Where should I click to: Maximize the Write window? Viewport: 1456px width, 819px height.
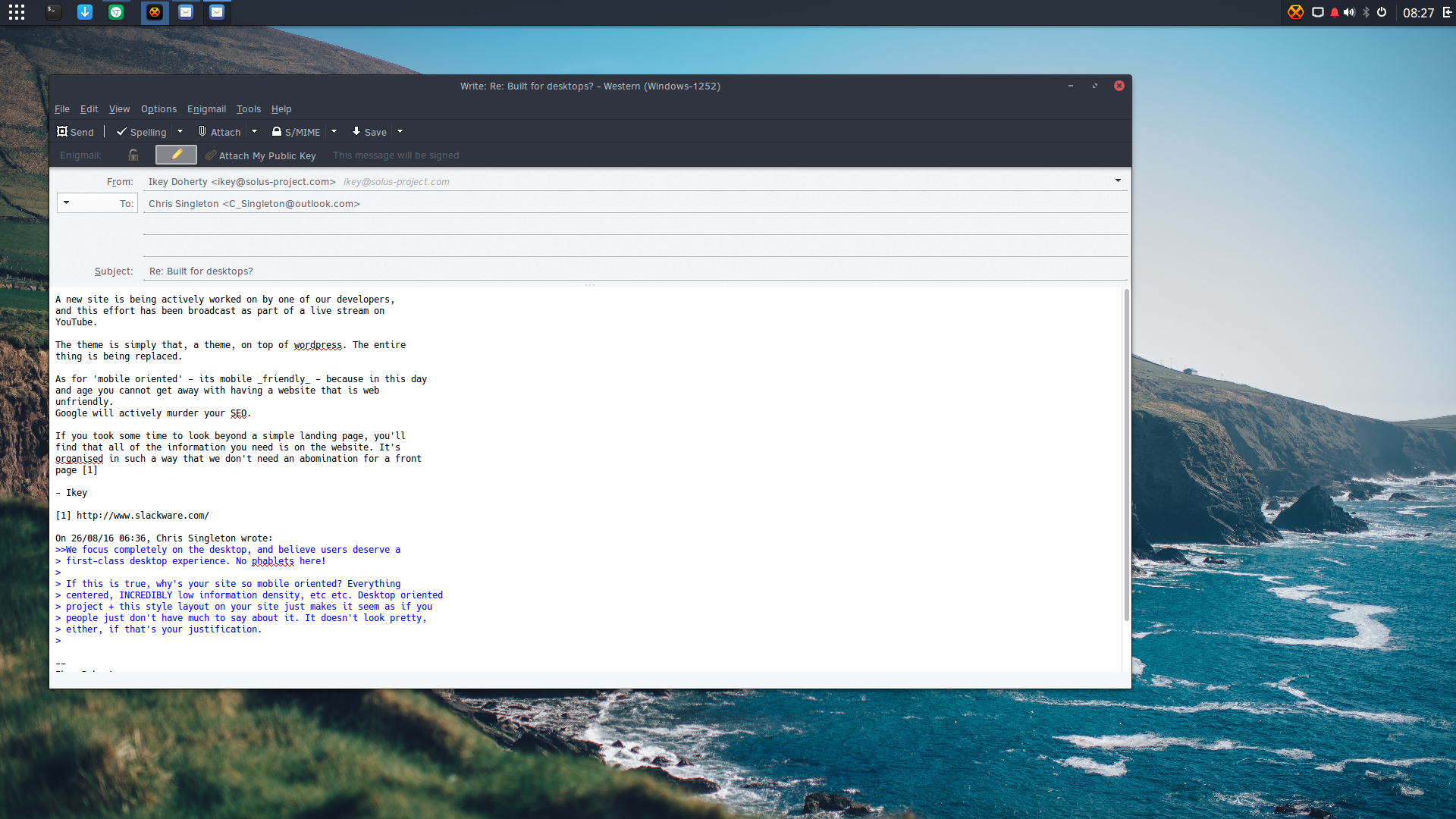[1095, 86]
